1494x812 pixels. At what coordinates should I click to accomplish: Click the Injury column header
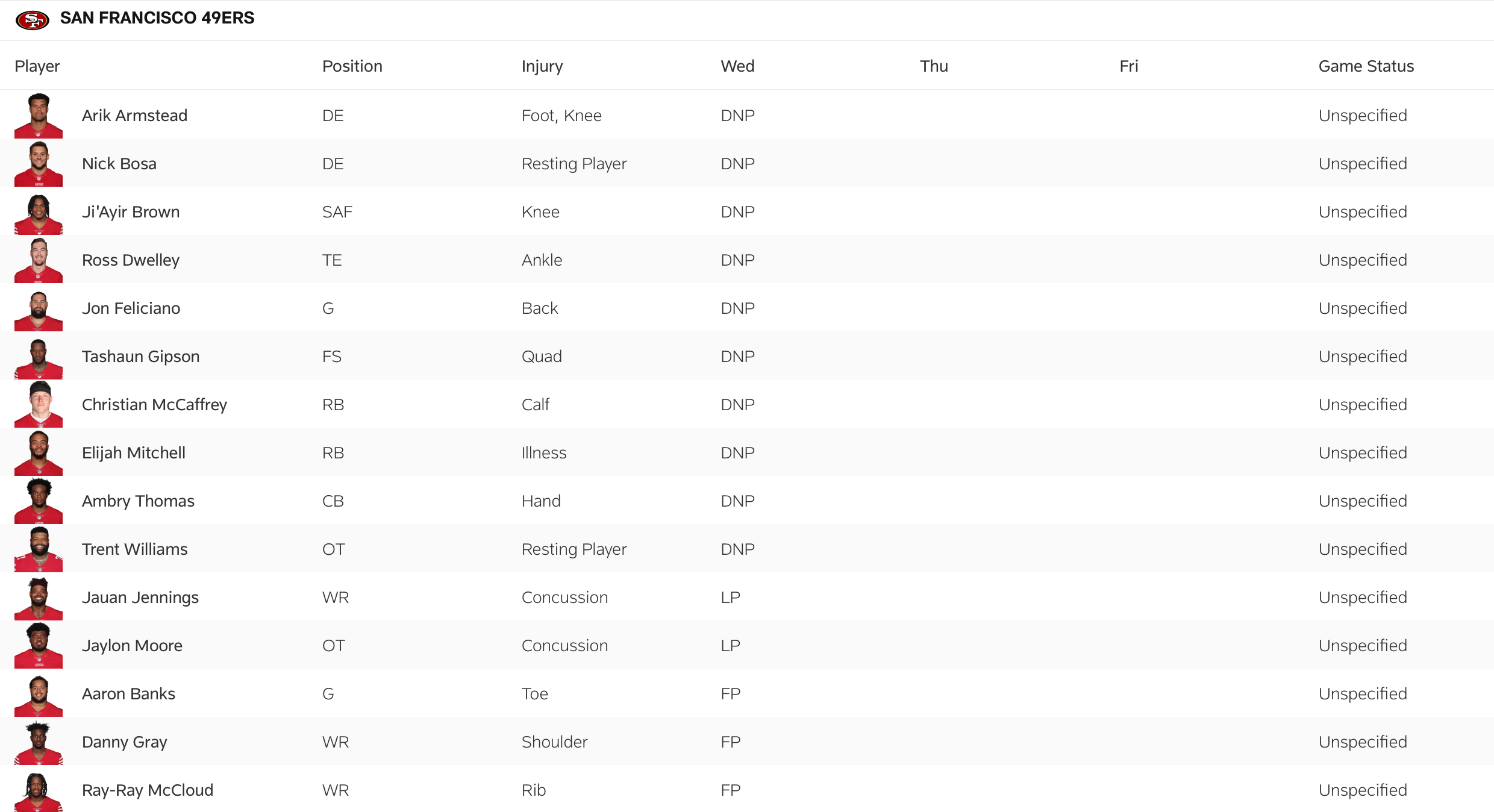coord(542,66)
